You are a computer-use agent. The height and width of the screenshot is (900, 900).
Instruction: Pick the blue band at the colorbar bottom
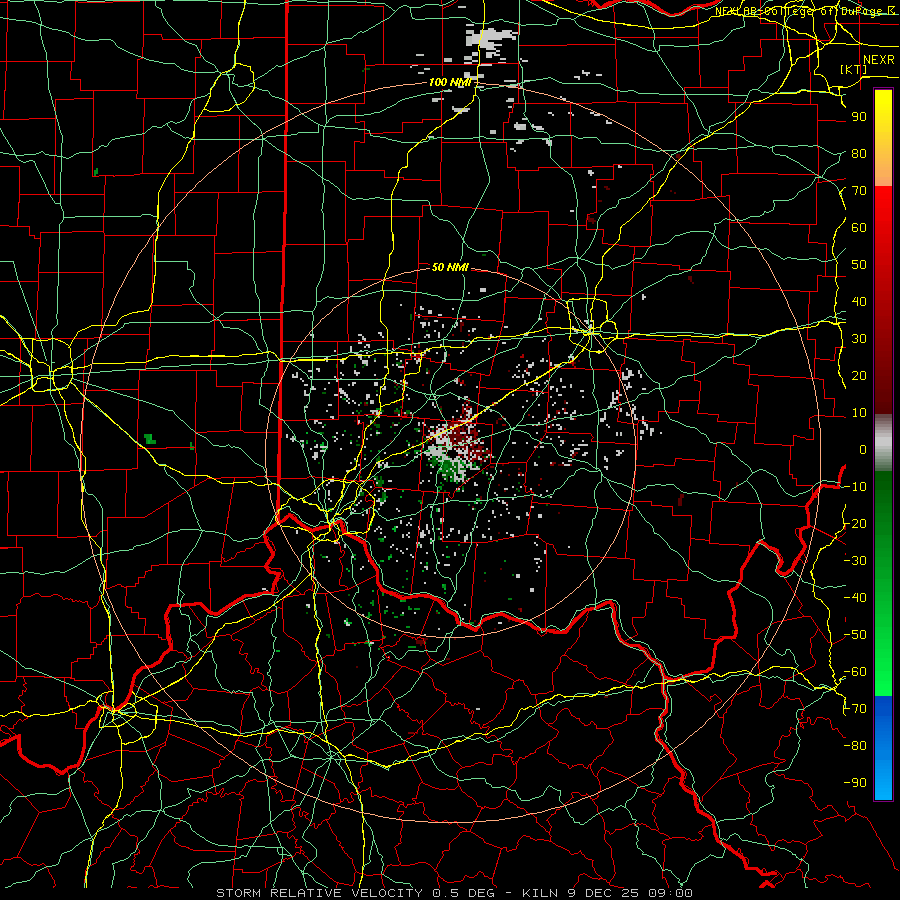coord(883,748)
